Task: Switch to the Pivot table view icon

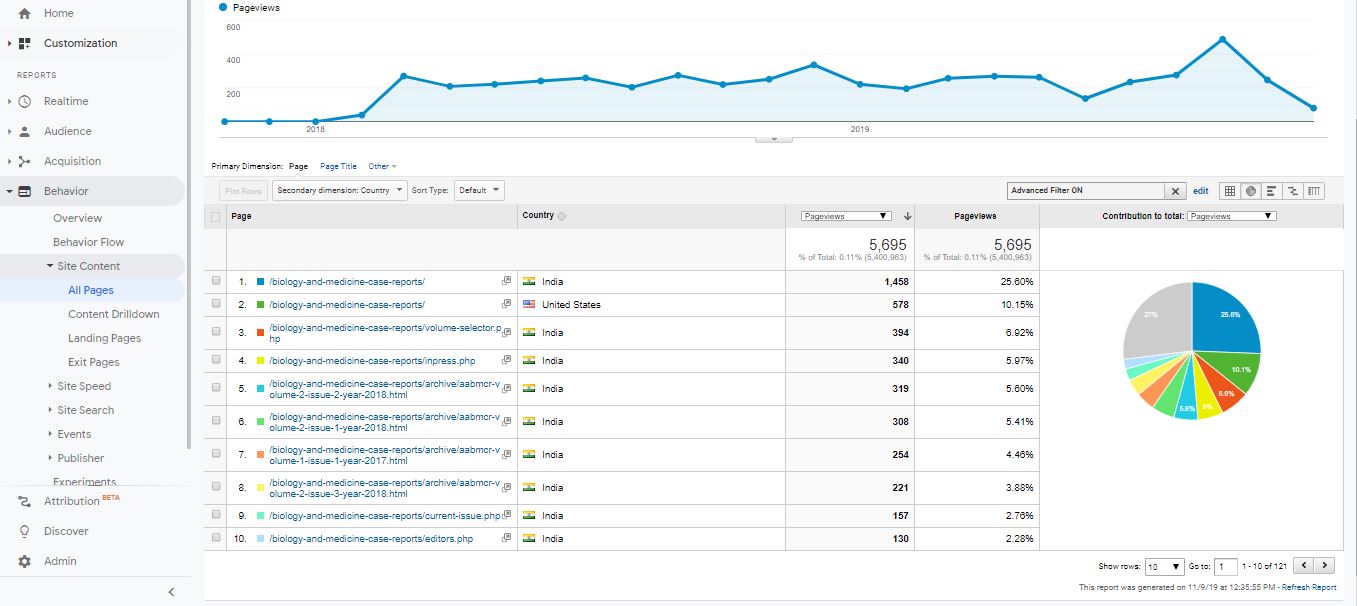Action: [1314, 191]
